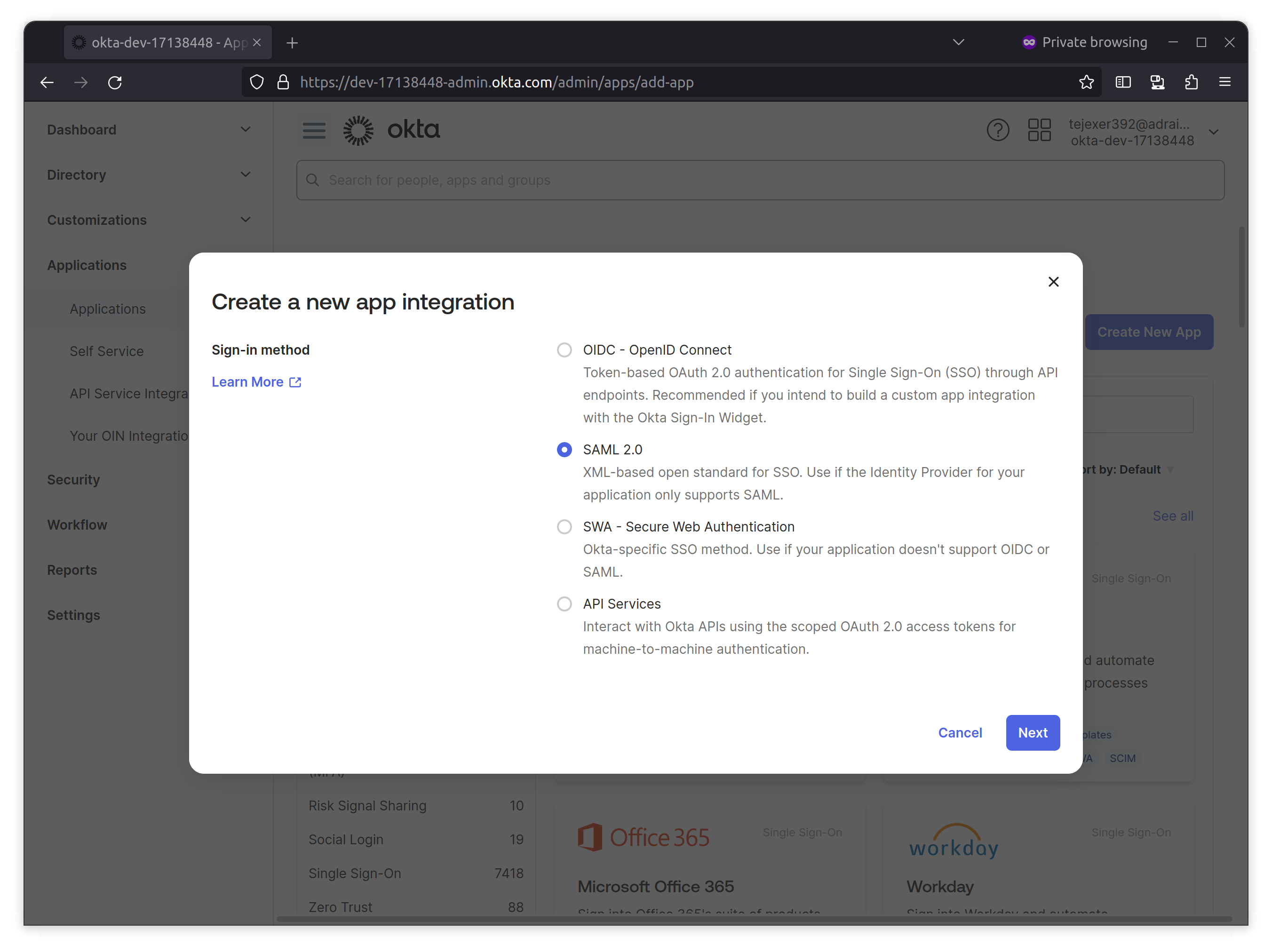Click the hamburger menu icon
The width and height of the screenshot is (1272, 952).
pyautogui.click(x=313, y=131)
